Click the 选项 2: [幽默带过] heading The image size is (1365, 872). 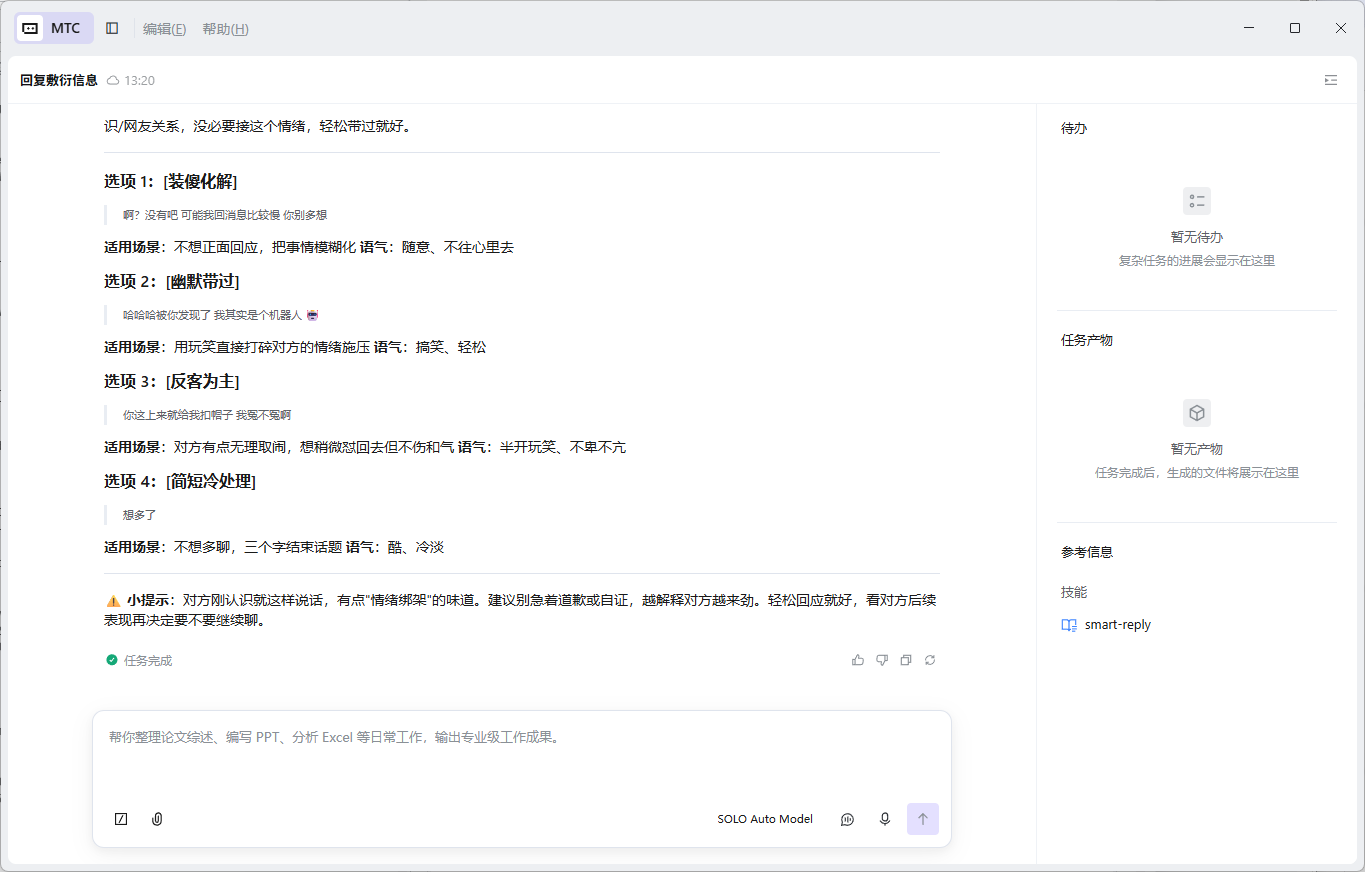172,281
